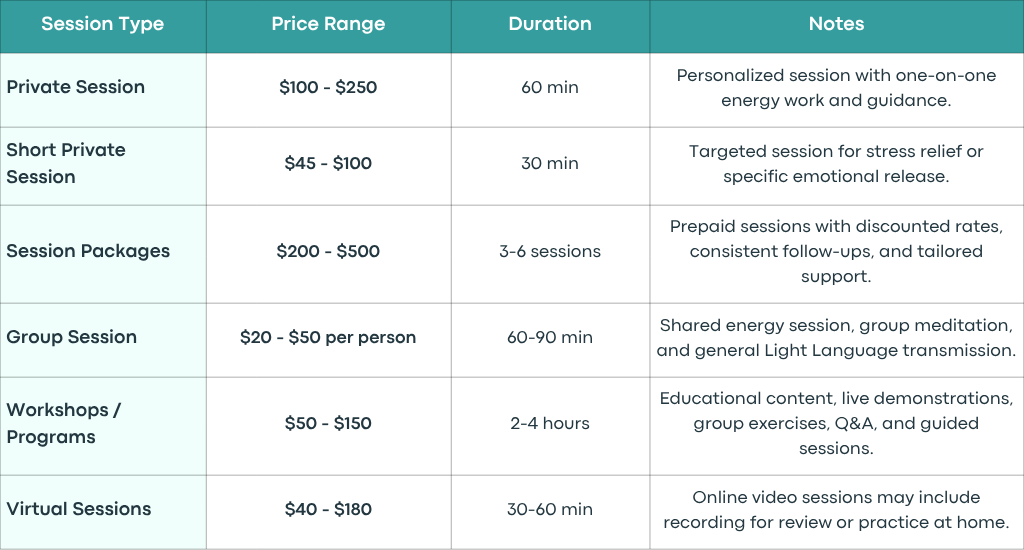Screen dimensions: 1024x550
Task: Select the Group Session row label
Action: 72,337
